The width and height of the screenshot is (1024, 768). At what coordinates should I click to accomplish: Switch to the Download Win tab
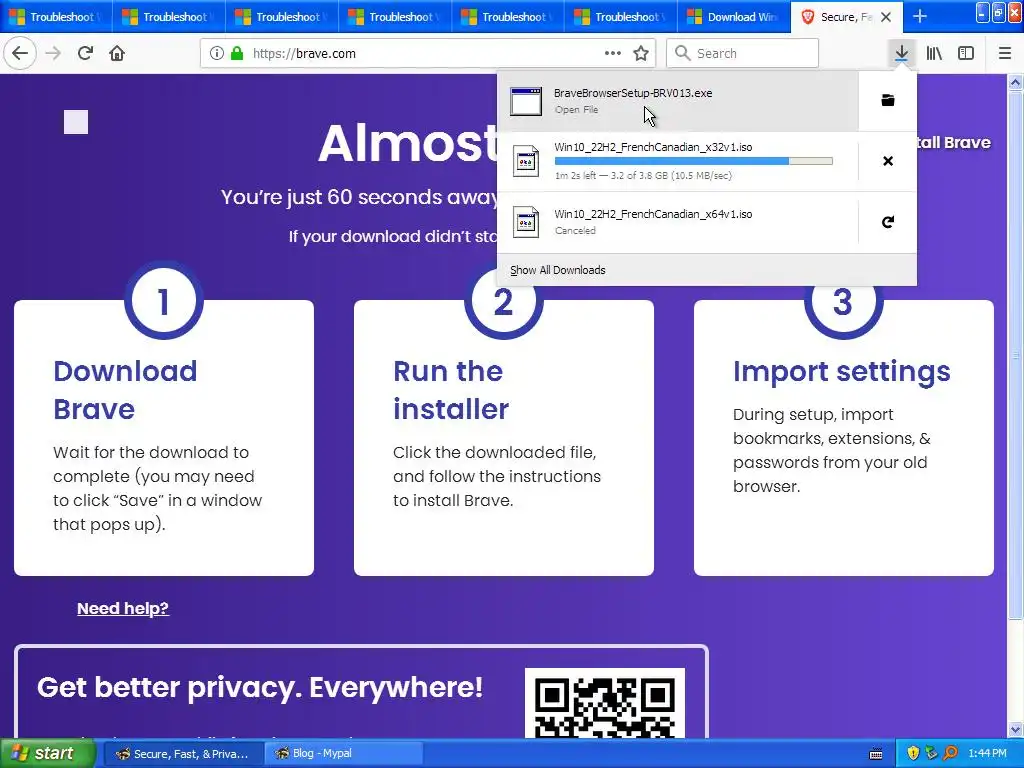pyautogui.click(x=734, y=17)
